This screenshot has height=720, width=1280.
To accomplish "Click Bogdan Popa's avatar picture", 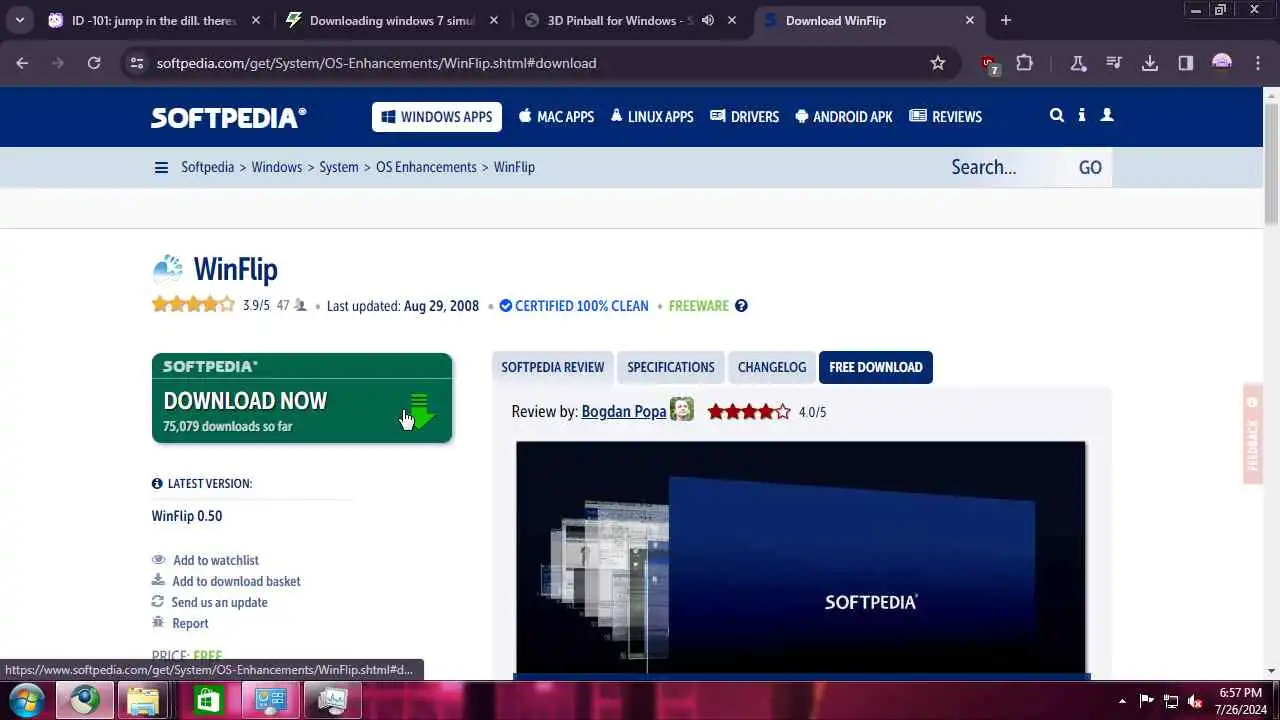I will pyautogui.click(x=682, y=409).
